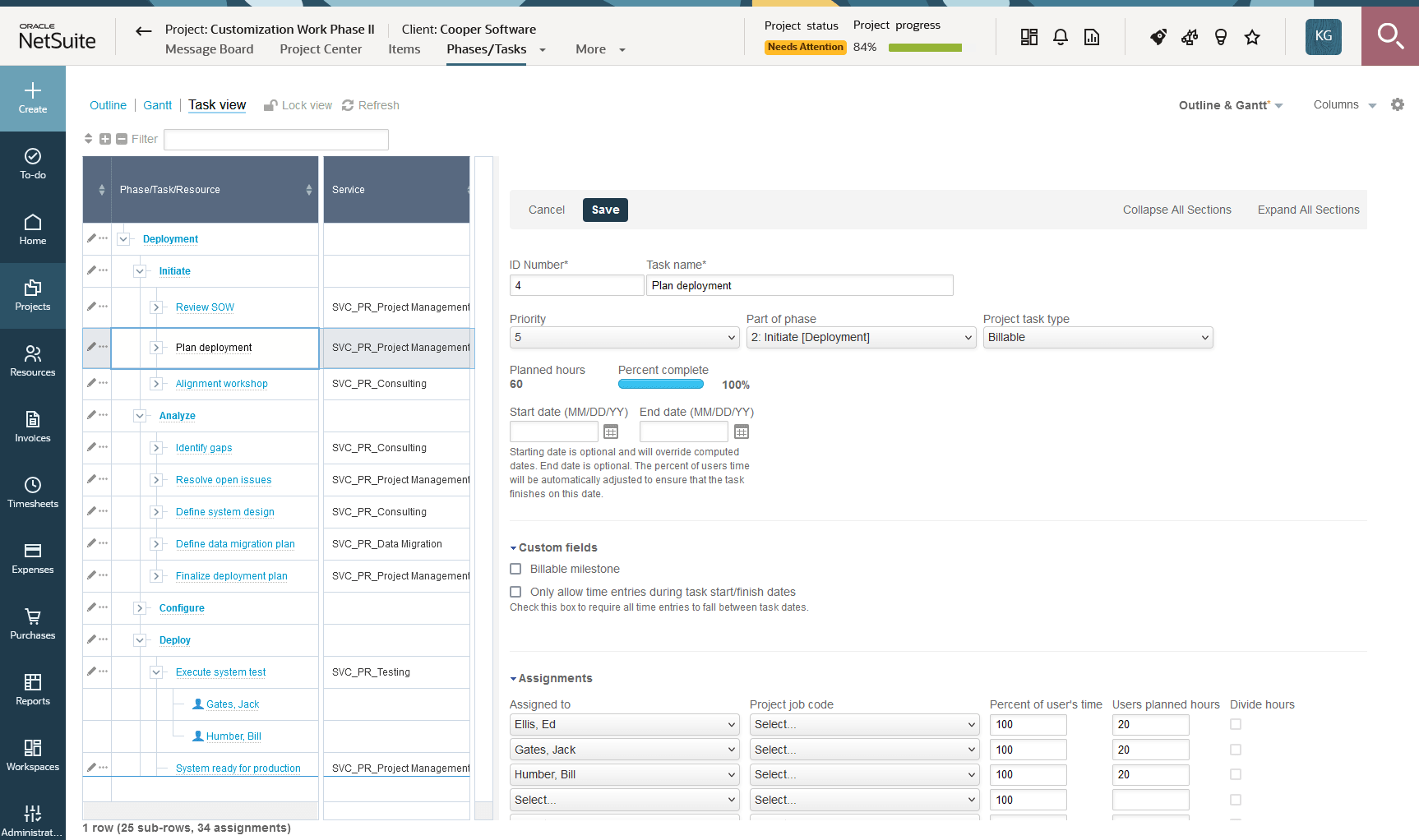
Task: Expand the Configure phase node
Action: coord(140,608)
